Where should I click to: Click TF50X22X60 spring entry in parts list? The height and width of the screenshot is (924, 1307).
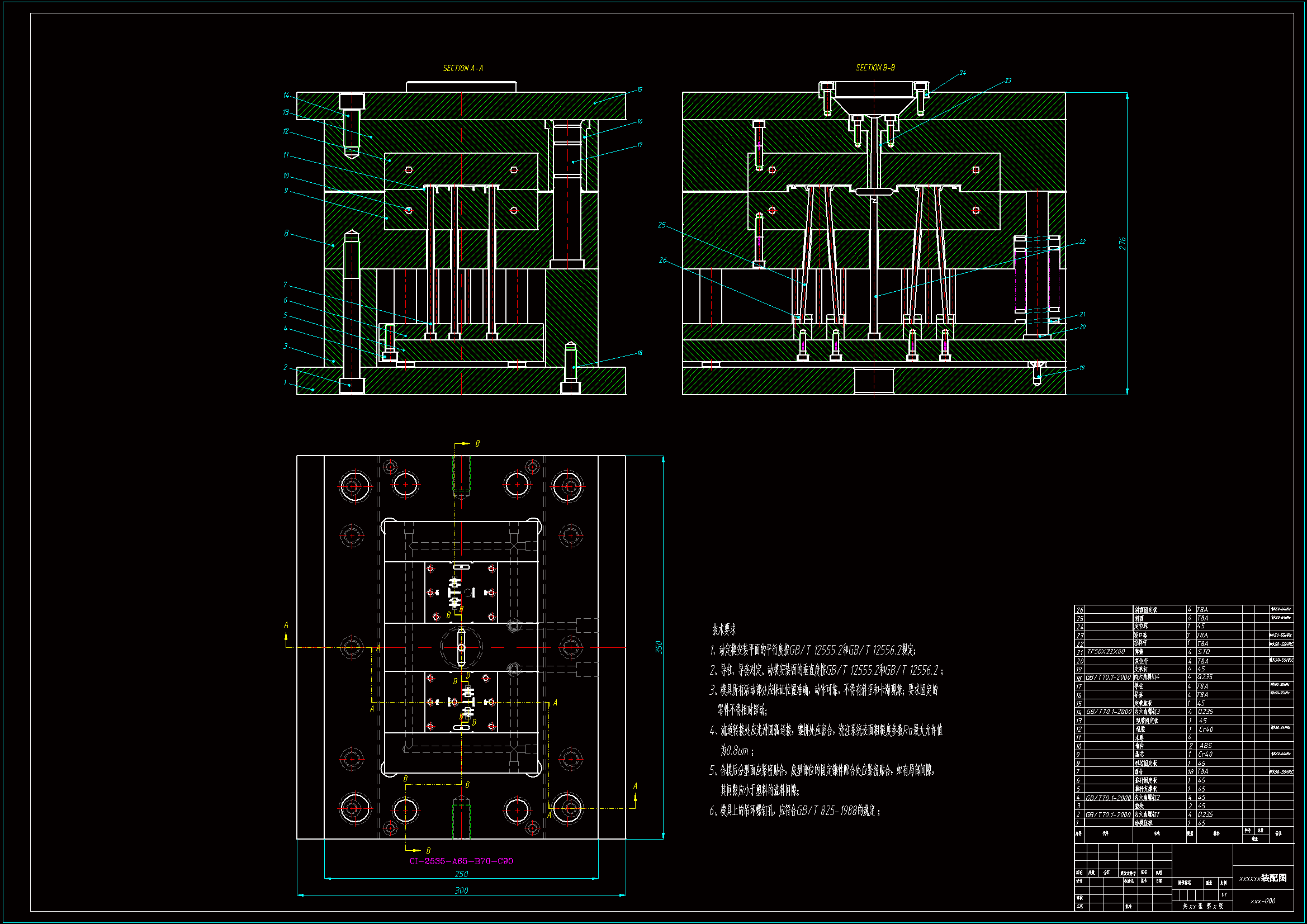pos(1106,652)
